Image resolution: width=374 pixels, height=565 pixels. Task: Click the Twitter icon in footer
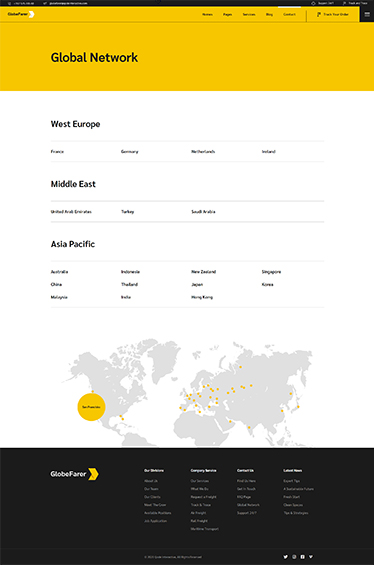285,557
